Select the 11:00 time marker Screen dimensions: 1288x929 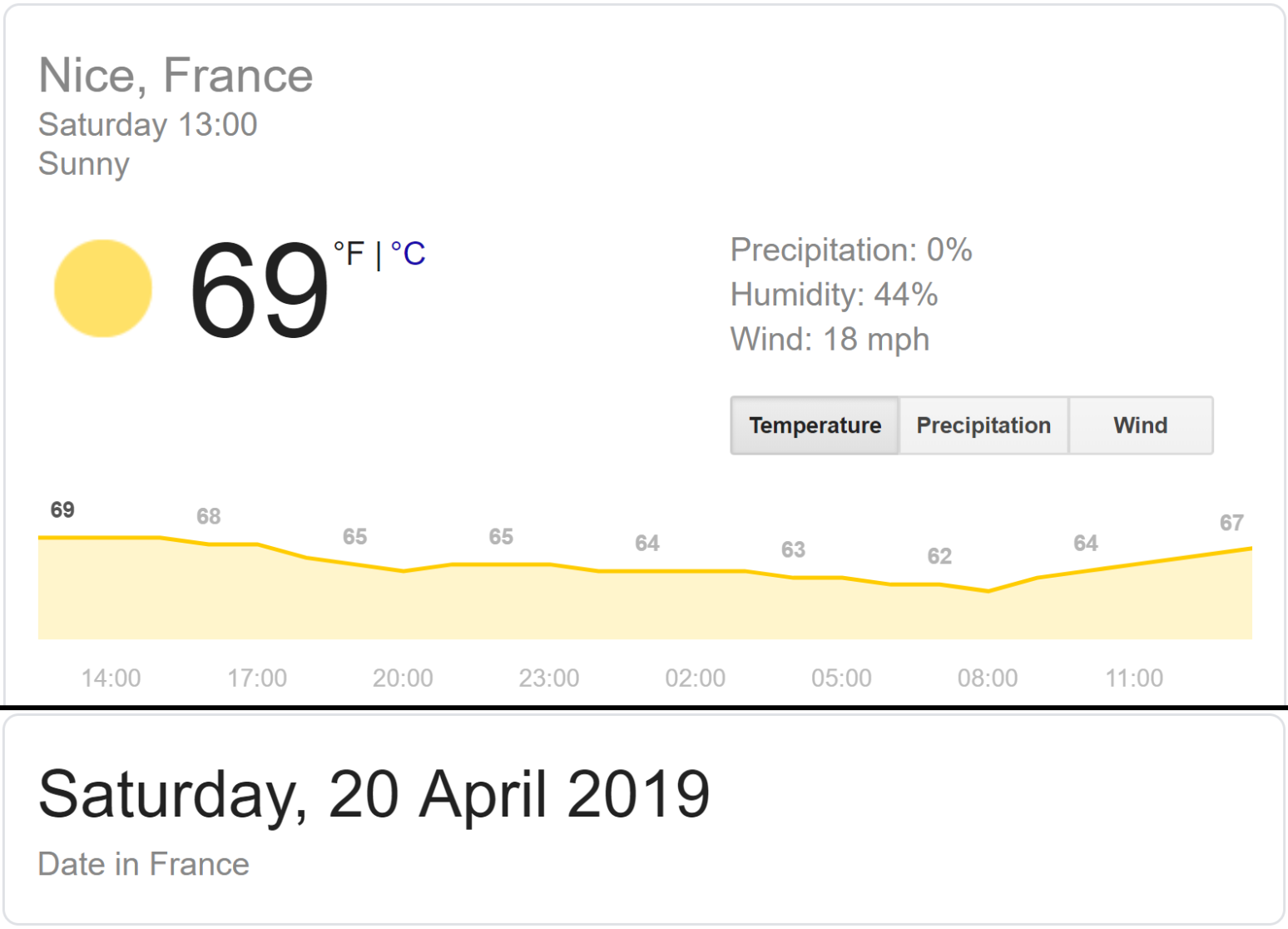click(1134, 678)
